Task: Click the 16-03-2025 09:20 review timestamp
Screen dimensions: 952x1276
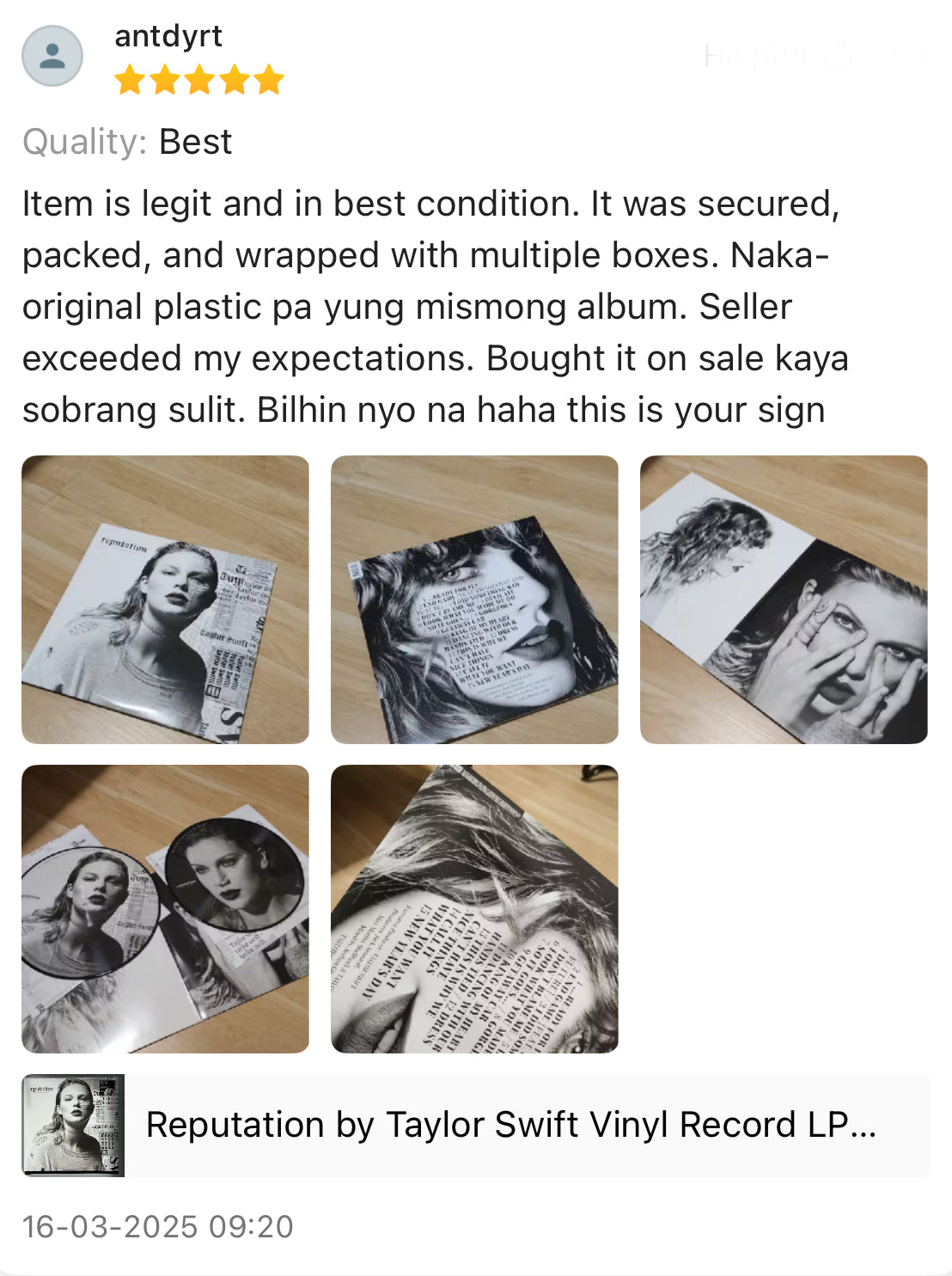Action: tap(158, 1227)
